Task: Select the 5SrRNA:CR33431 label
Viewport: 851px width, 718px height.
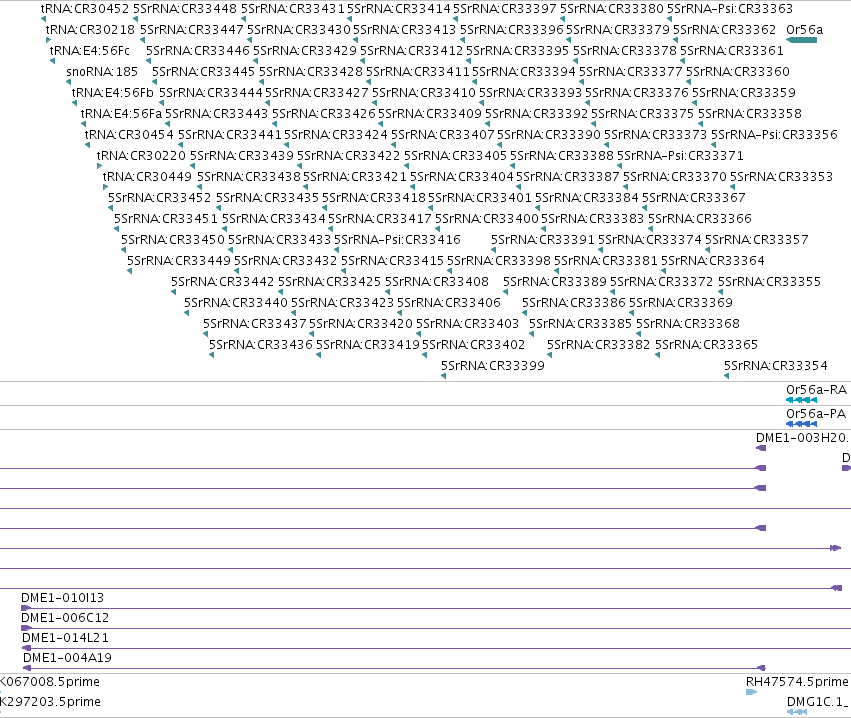Action: pos(293,8)
